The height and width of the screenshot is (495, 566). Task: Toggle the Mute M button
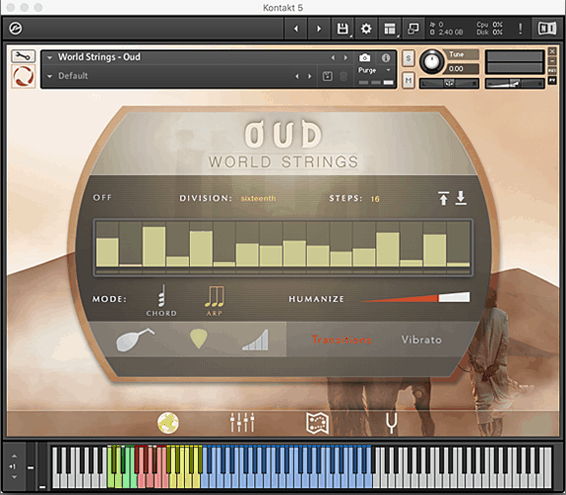408,80
